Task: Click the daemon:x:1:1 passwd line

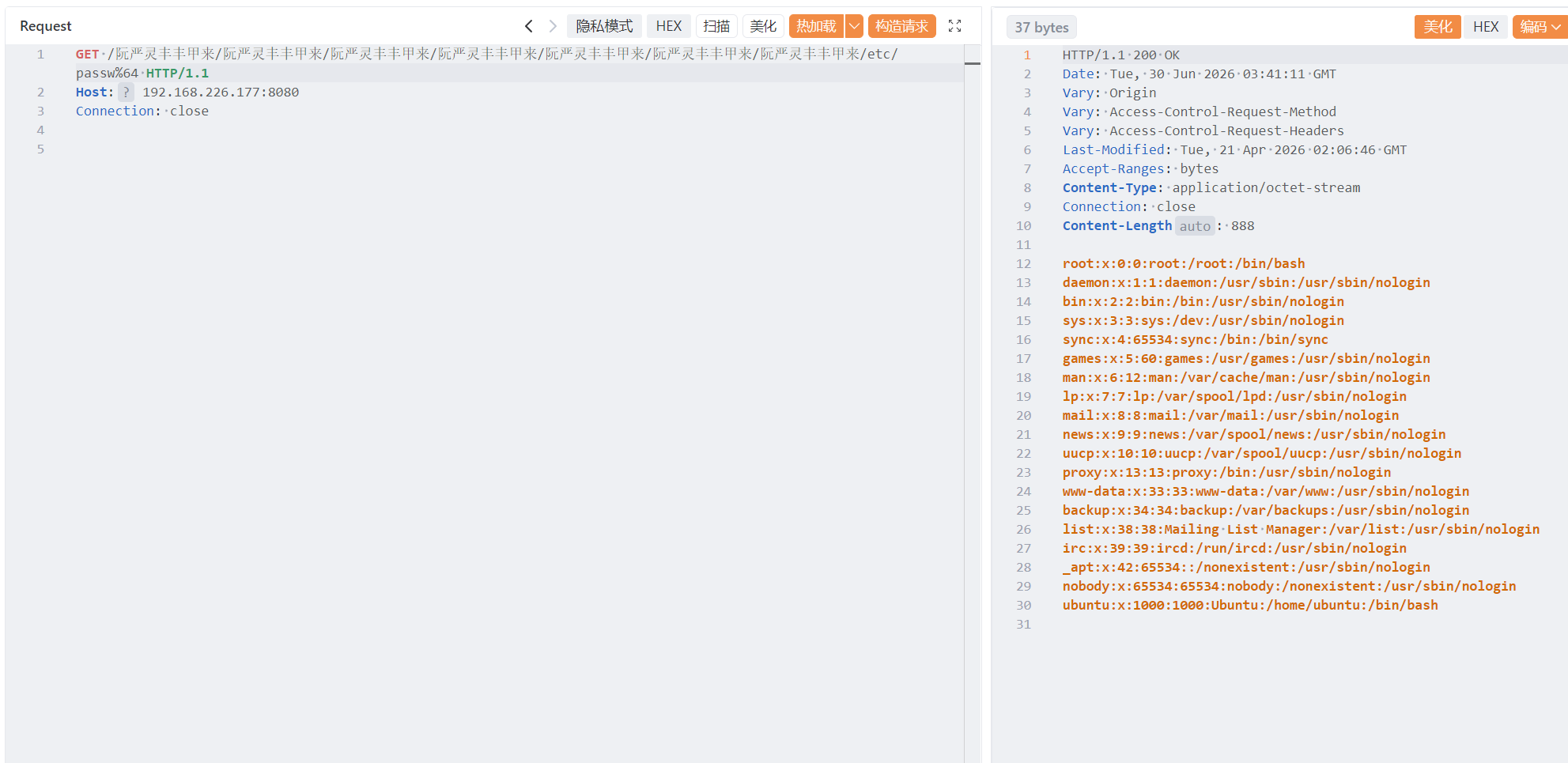Action: point(1246,283)
